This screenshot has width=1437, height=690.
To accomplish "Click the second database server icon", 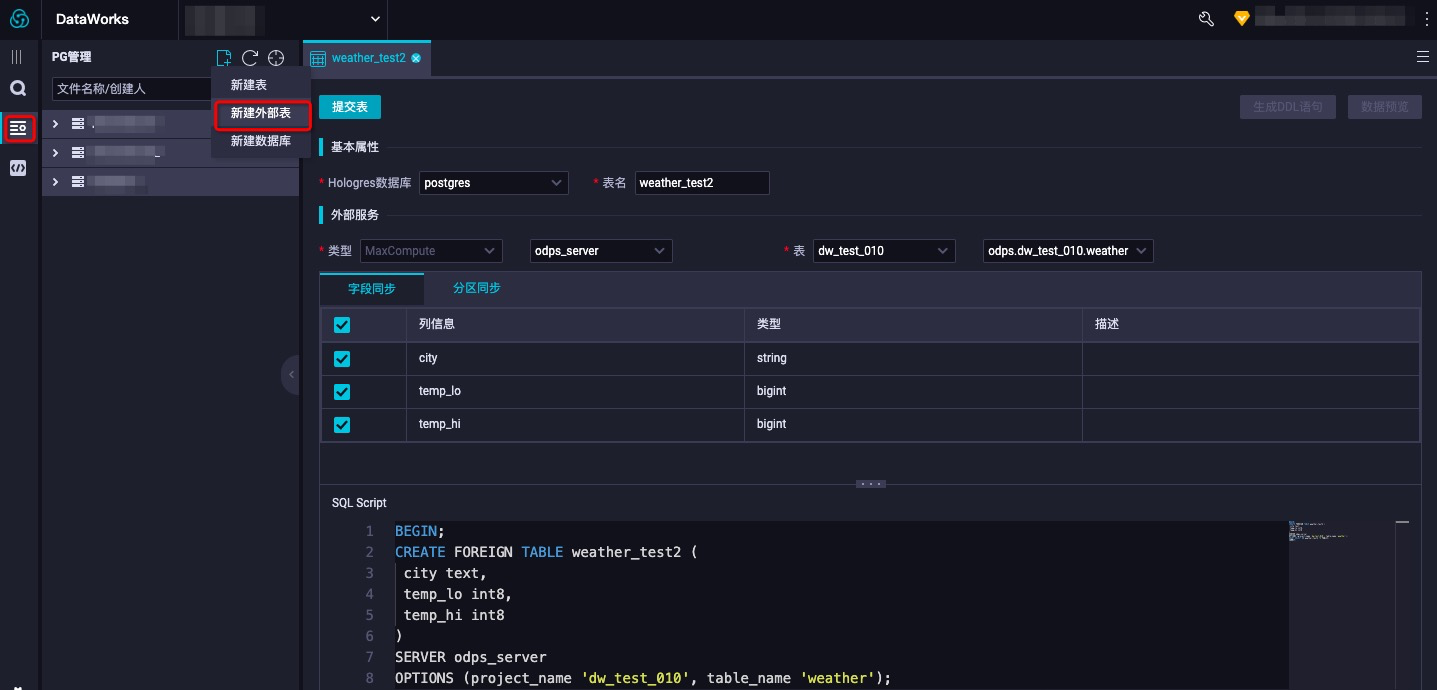I will pos(78,153).
